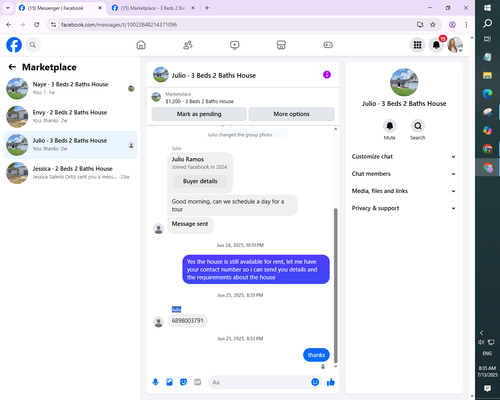
Task: Open the purple conversation info icon
Action: pos(327,75)
